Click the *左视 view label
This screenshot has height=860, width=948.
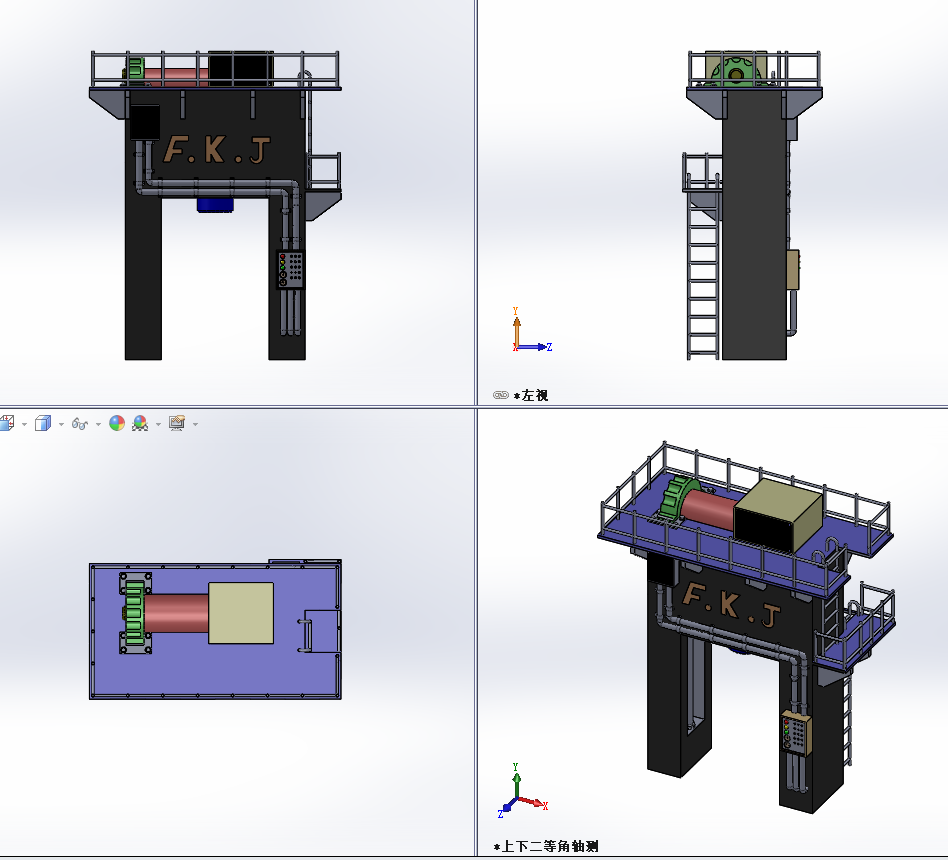(x=531, y=396)
